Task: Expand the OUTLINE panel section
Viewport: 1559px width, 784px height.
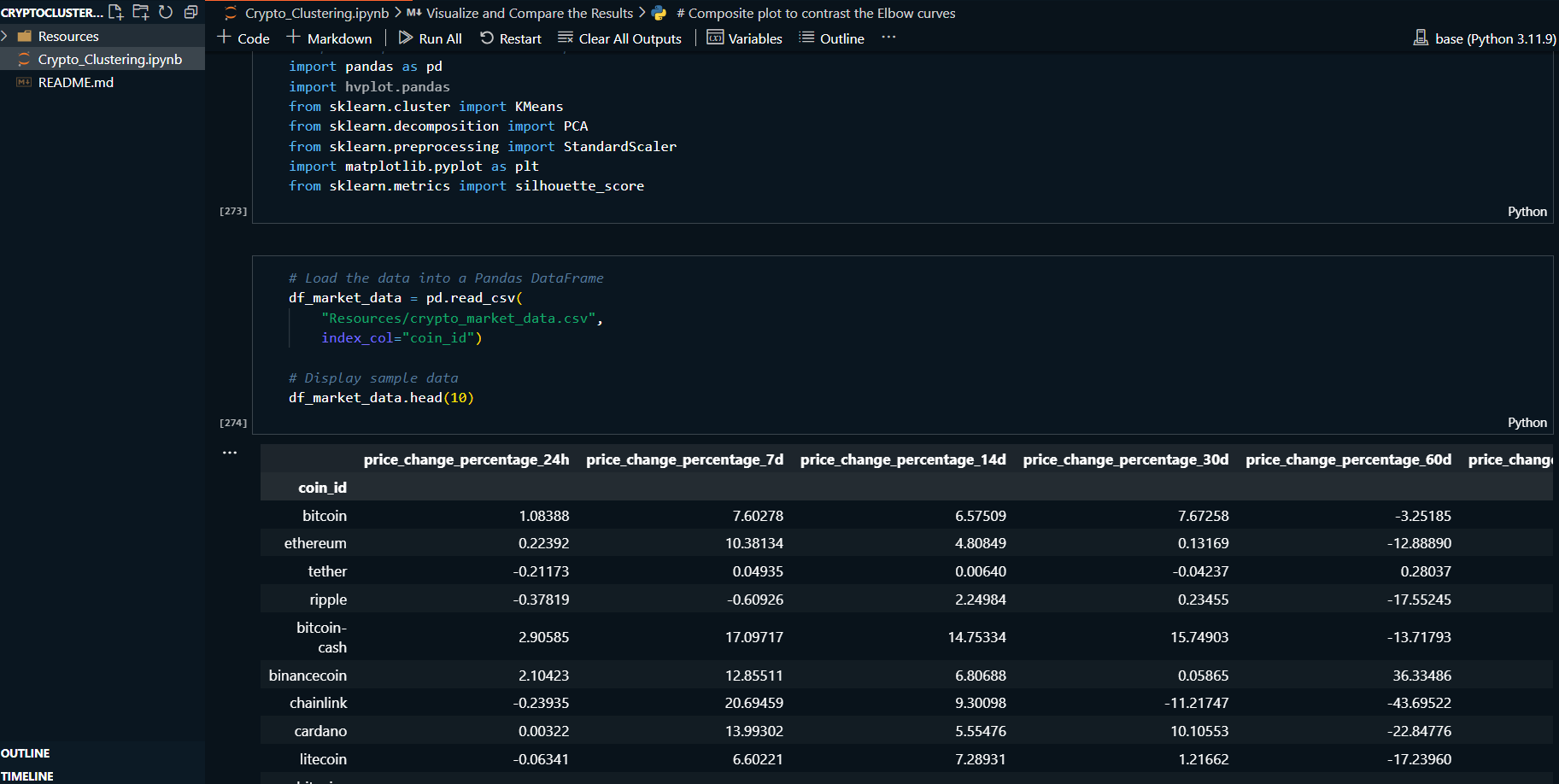Action: [26, 753]
